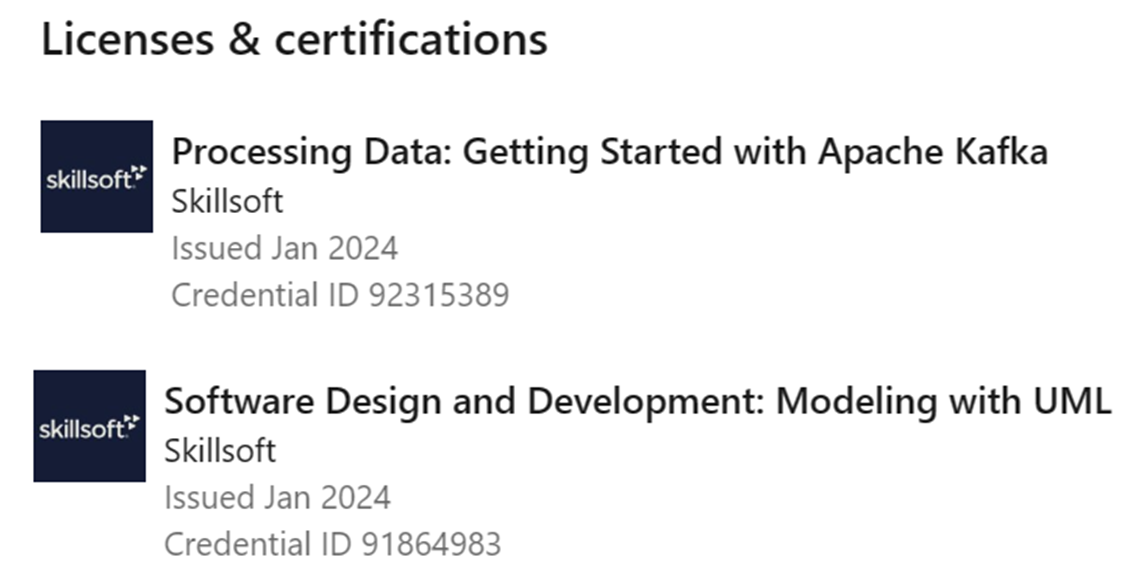Viewport: 1130px width, 571px height.
Task: Click the Skillsoft logo beside Apache Kafka certification
Action: (x=96, y=176)
